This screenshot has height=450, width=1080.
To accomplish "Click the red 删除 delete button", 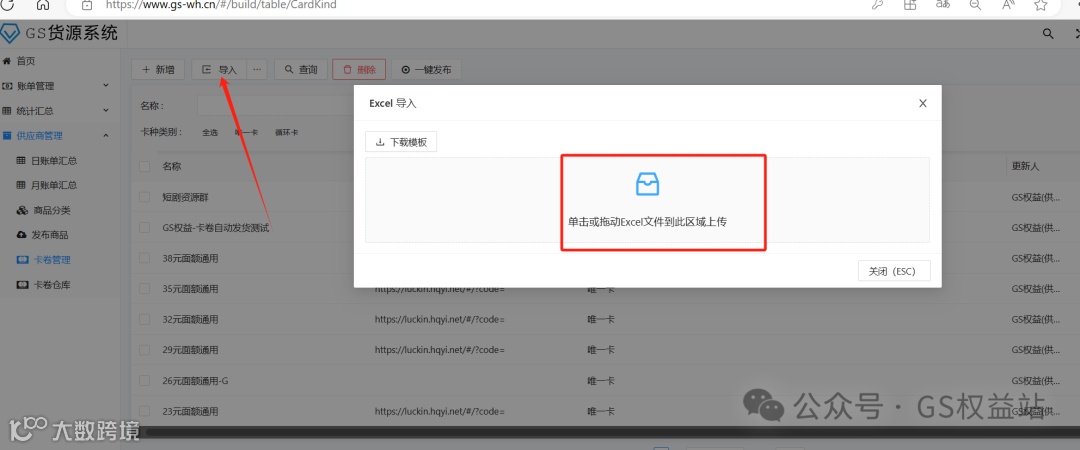I will (x=359, y=70).
